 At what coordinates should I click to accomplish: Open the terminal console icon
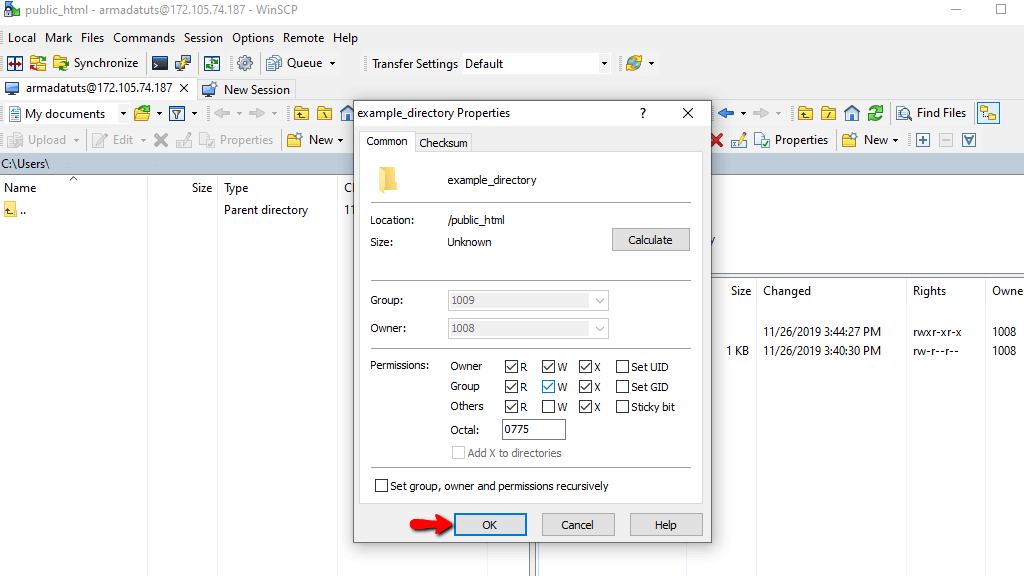pyautogui.click(x=159, y=63)
